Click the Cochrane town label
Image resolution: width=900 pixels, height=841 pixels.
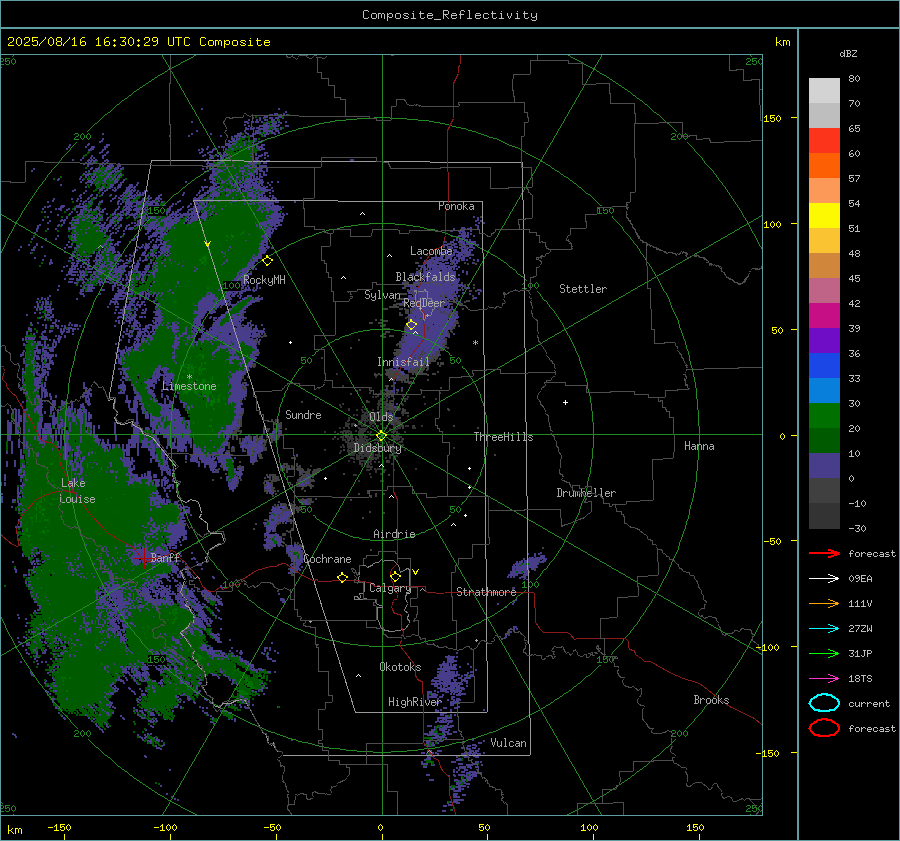click(327, 559)
